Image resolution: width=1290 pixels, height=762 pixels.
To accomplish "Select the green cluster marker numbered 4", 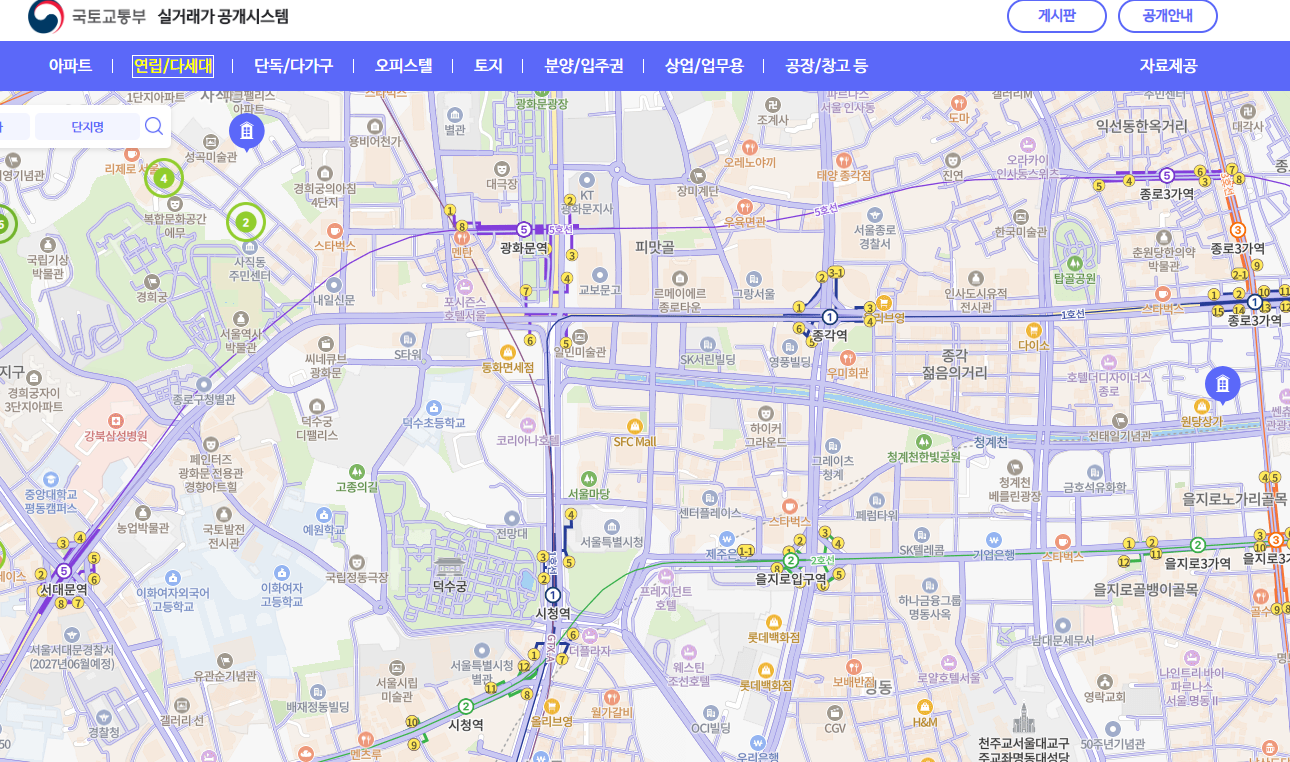I will (164, 178).
